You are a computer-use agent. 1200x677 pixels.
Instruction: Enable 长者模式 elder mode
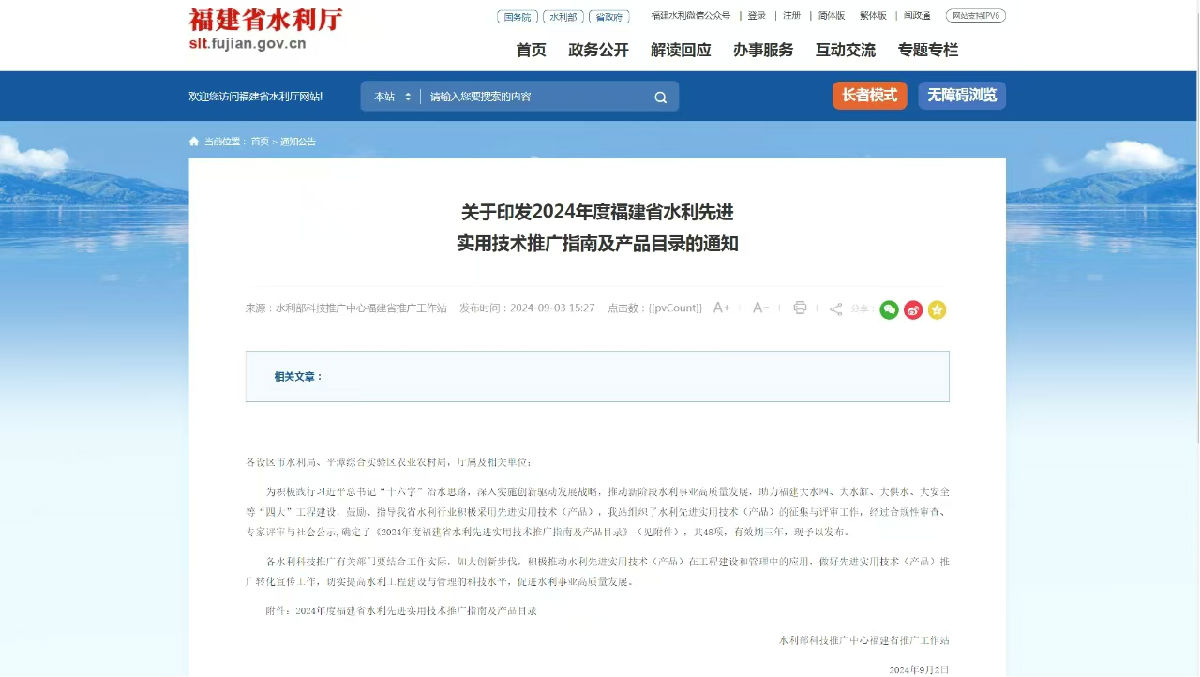[x=869, y=96]
